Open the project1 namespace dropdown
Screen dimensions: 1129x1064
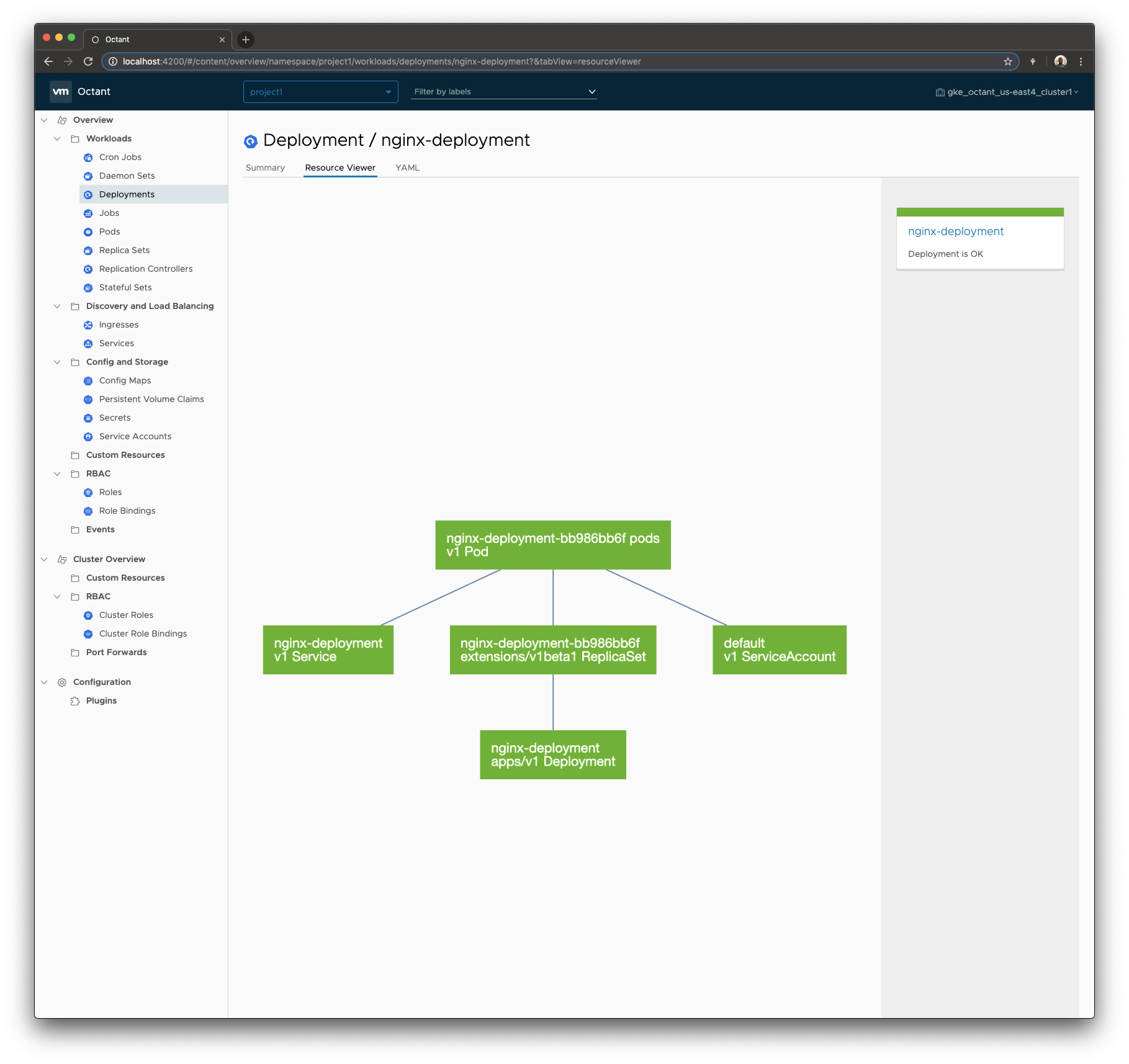click(320, 92)
